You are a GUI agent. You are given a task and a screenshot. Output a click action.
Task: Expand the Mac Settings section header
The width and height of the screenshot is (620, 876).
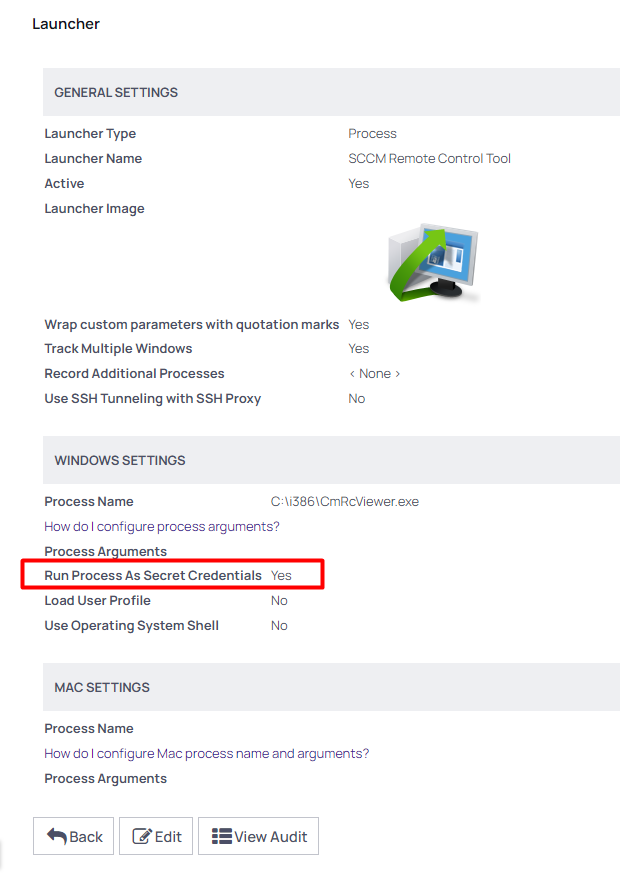[x=100, y=687]
